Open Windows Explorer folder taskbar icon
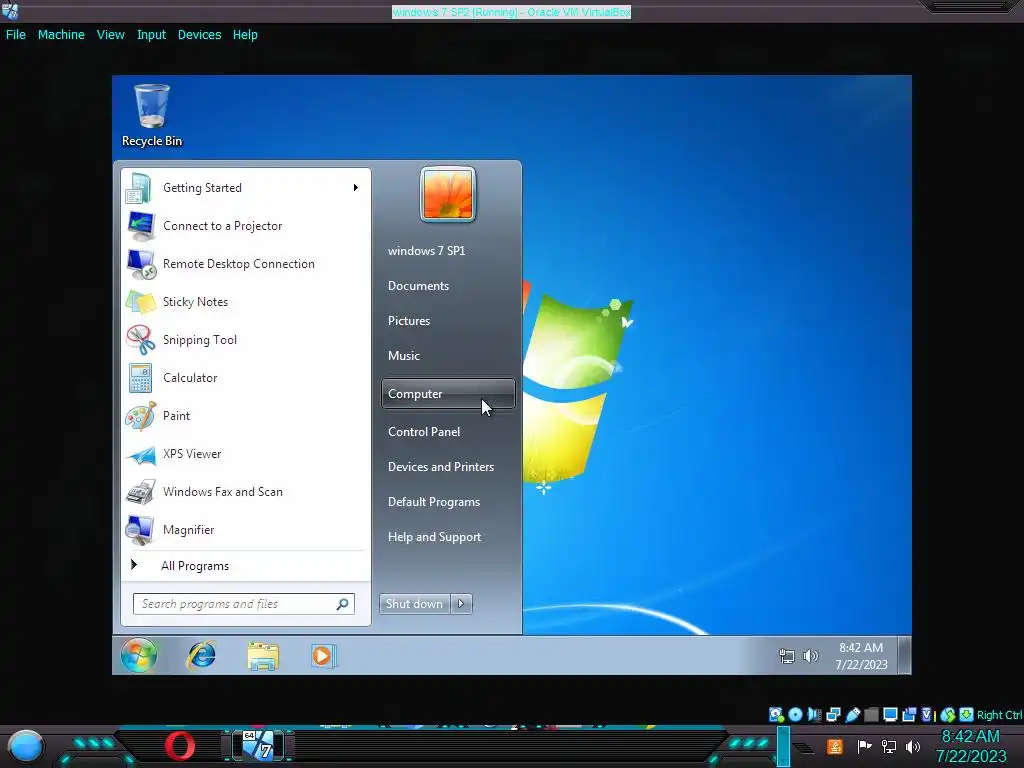This screenshot has height=768, width=1024. pos(263,656)
